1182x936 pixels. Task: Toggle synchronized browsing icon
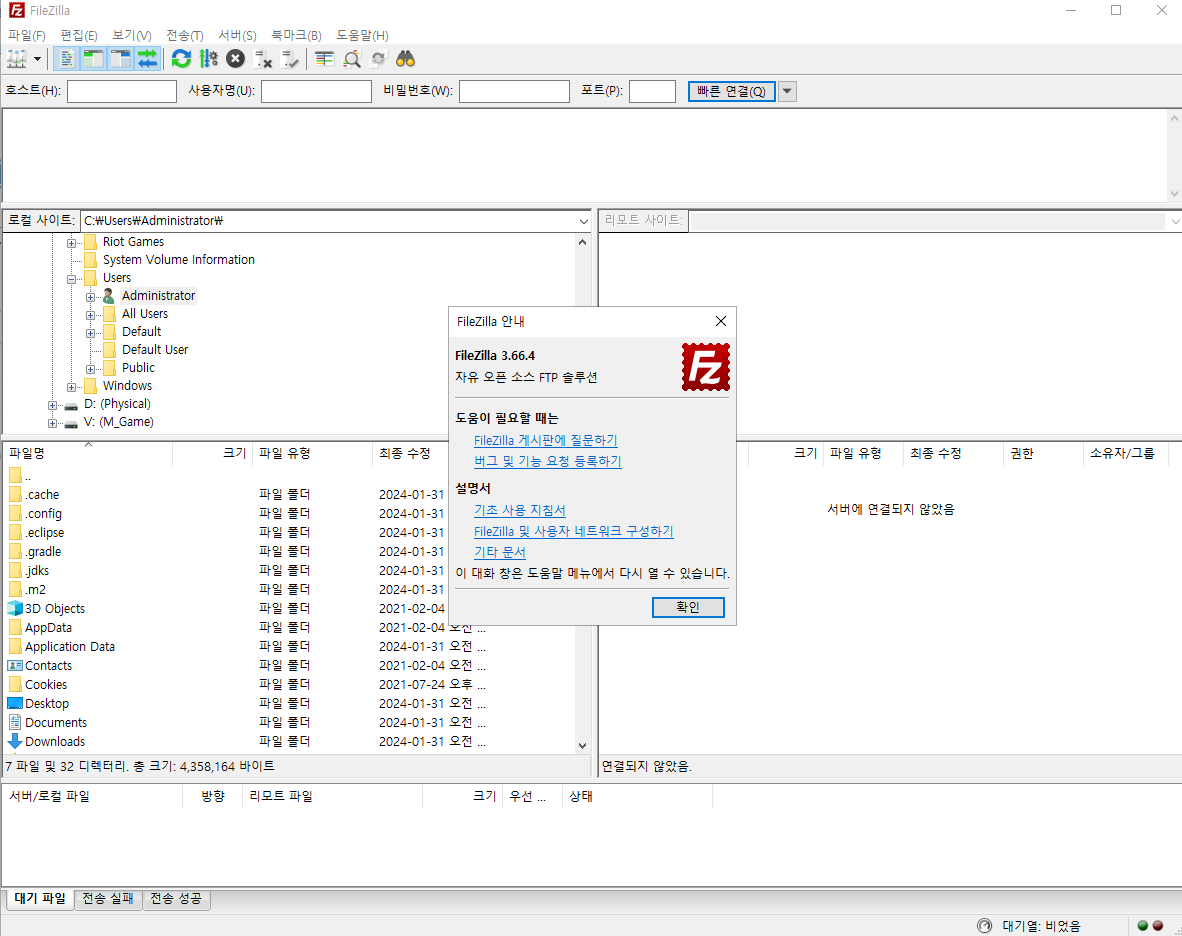378,59
